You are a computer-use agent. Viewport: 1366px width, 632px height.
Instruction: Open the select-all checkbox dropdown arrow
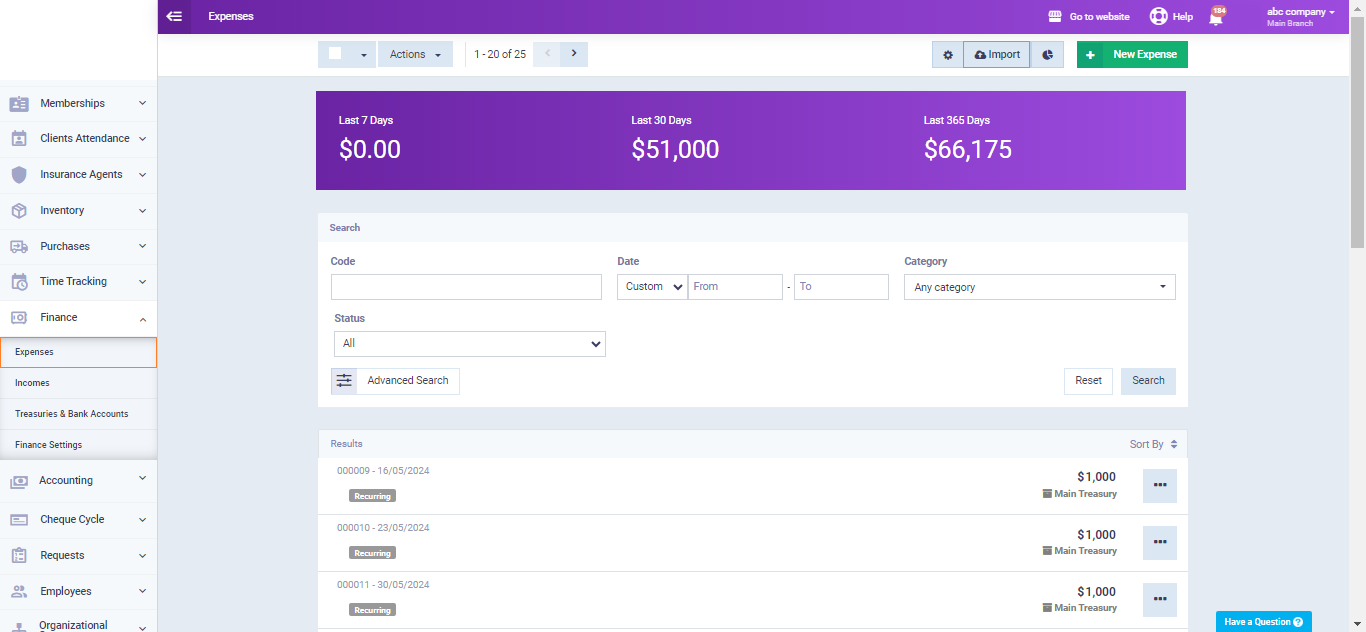(363, 55)
